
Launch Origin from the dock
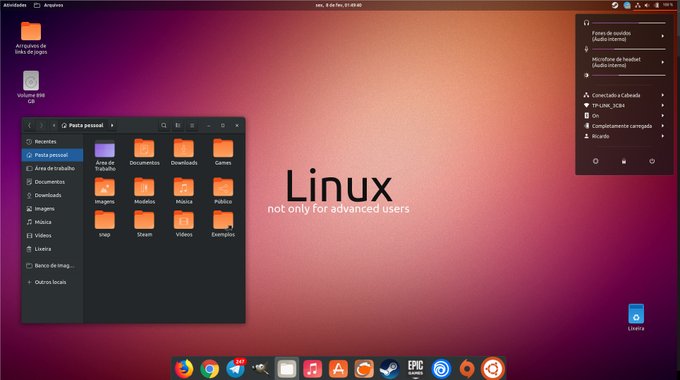click(467, 369)
